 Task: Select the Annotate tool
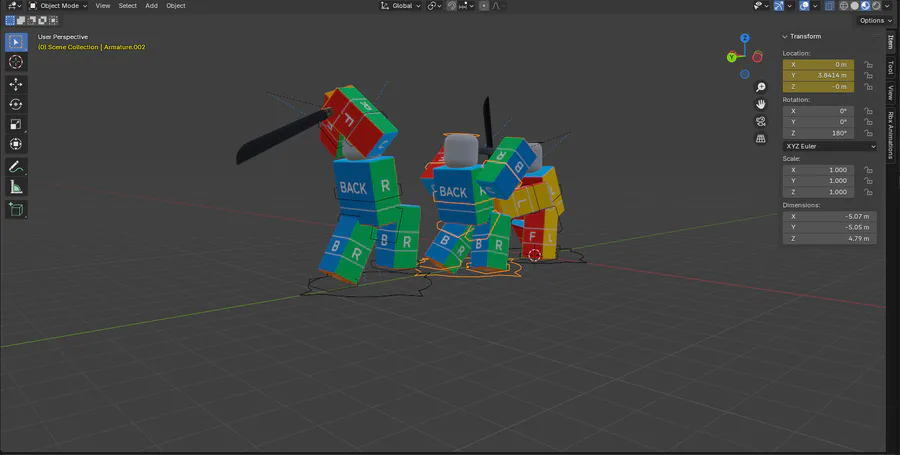(x=16, y=167)
